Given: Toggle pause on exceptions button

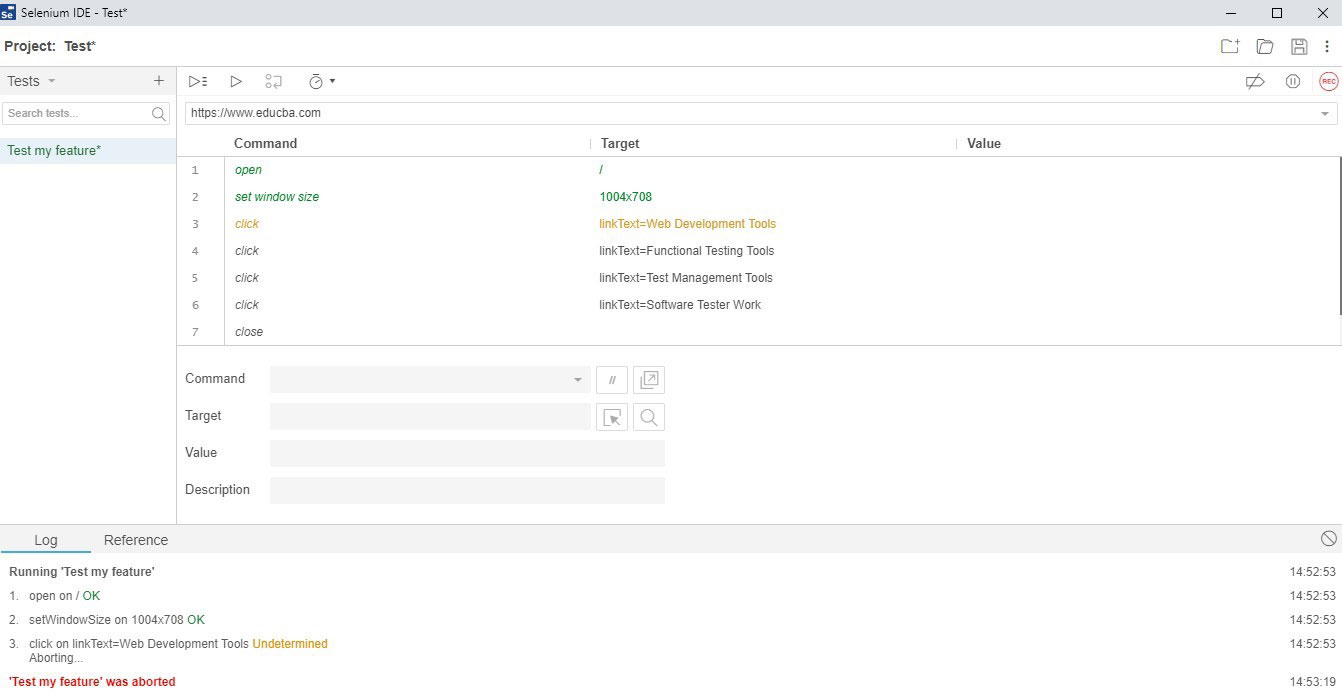Looking at the screenshot, I should point(1292,81).
